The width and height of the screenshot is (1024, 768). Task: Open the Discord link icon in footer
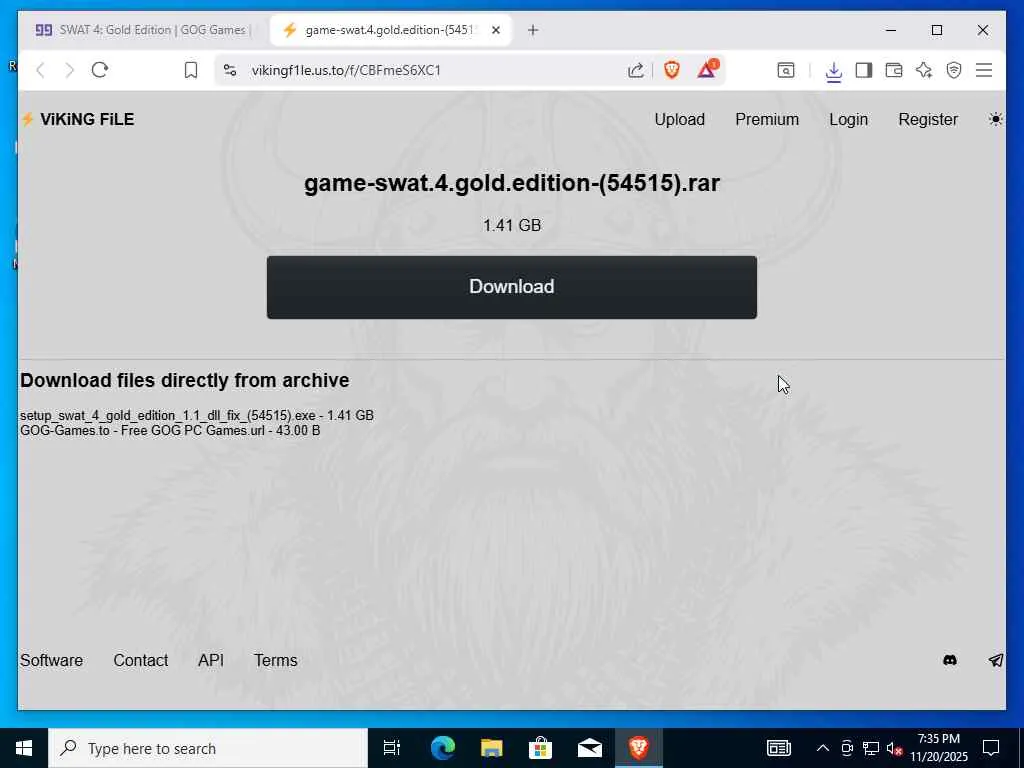pos(950,660)
